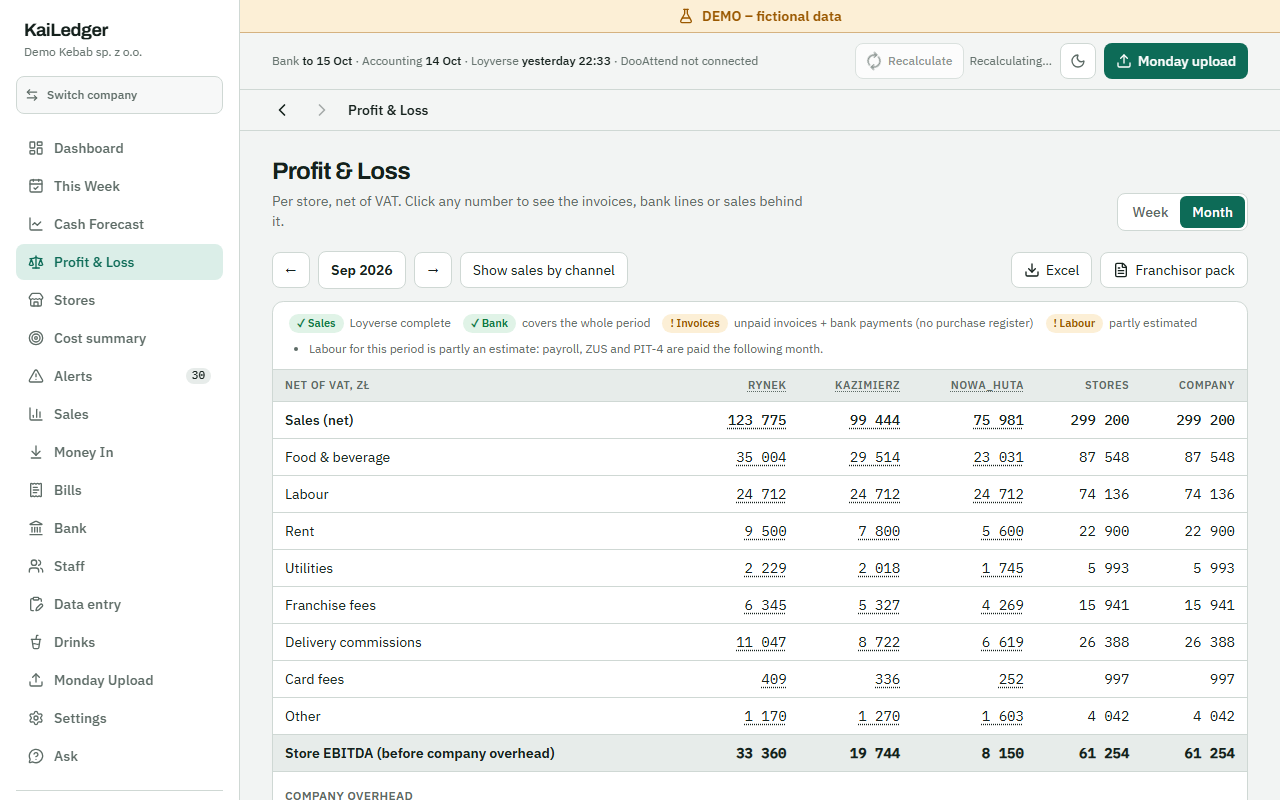Image resolution: width=1280 pixels, height=800 pixels.
Task: Click the Bank building icon
Action: pos(36,528)
